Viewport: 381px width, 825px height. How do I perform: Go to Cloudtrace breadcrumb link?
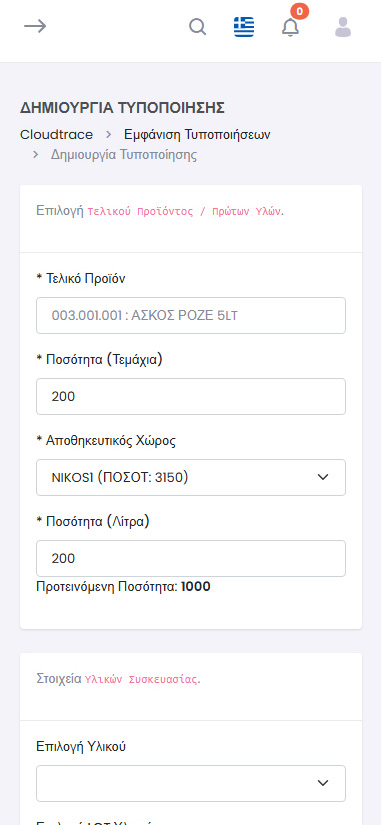point(56,135)
